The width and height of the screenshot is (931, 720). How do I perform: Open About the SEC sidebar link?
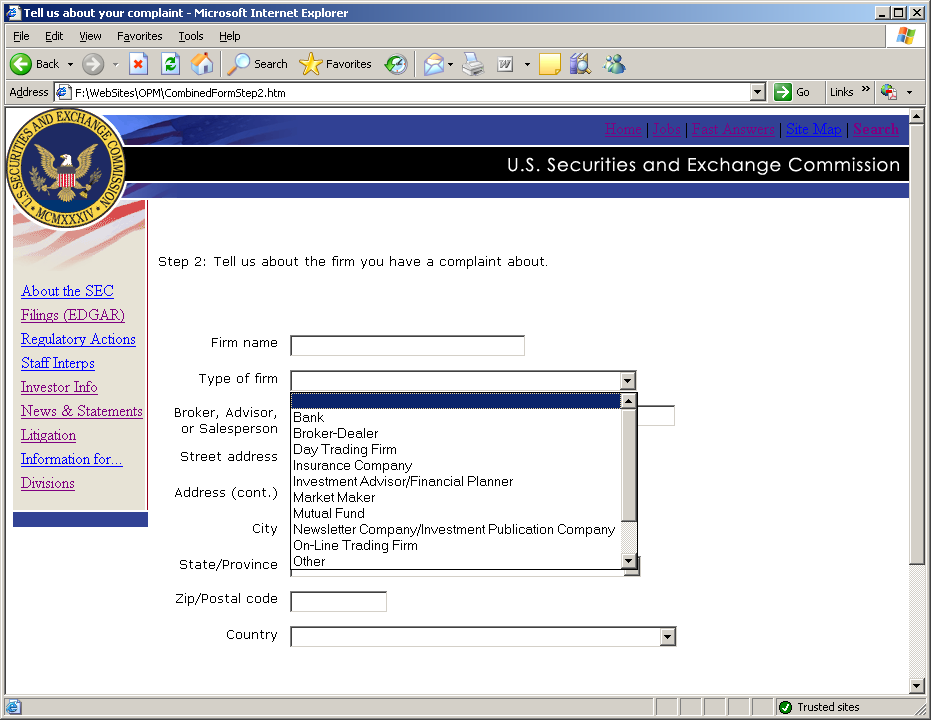[67, 291]
